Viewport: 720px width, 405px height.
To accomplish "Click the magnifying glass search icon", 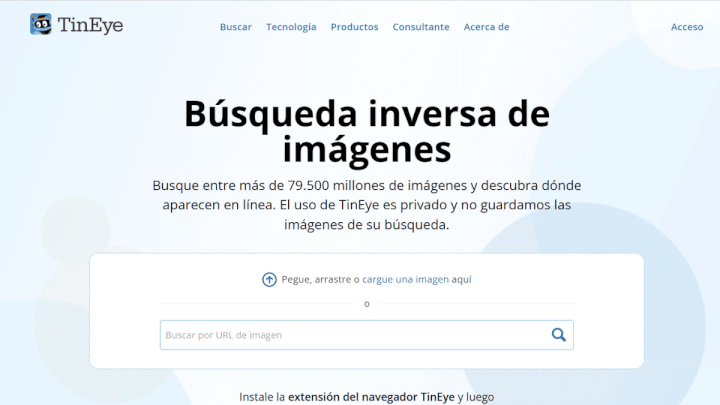I will pyautogui.click(x=558, y=335).
